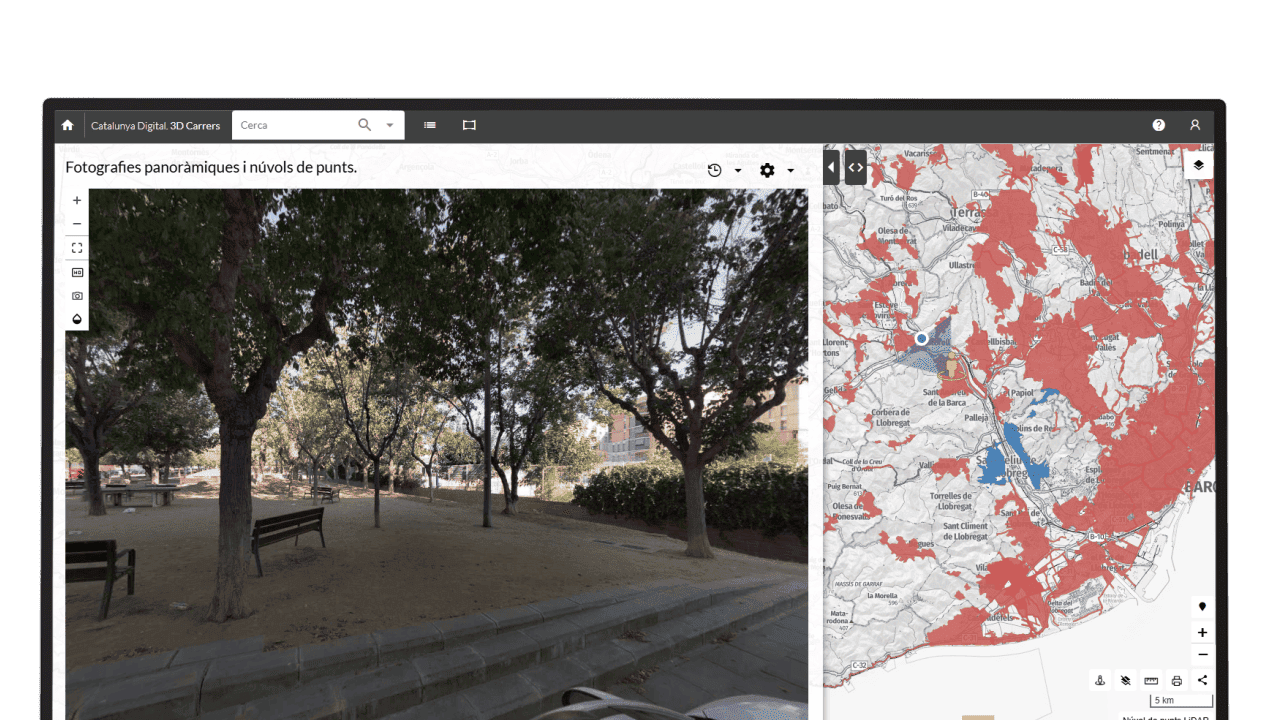Click the search magnifier icon
1280x720 pixels.
(x=365, y=125)
